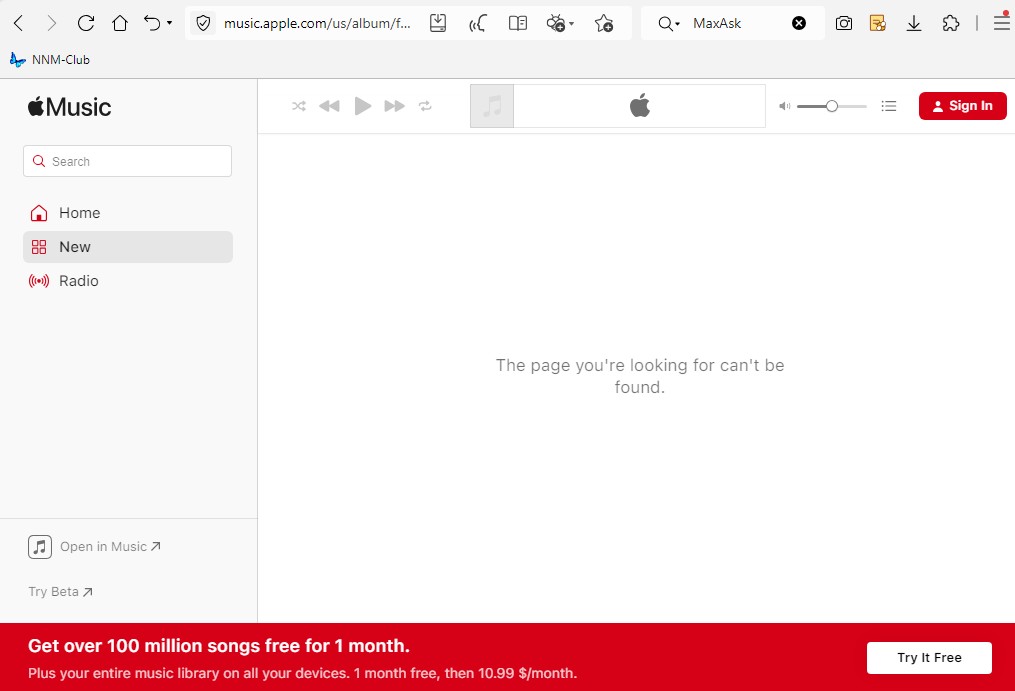Click the undo closed tab icon
This screenshot has width=1015, height=691.
(x=151, y=23)
